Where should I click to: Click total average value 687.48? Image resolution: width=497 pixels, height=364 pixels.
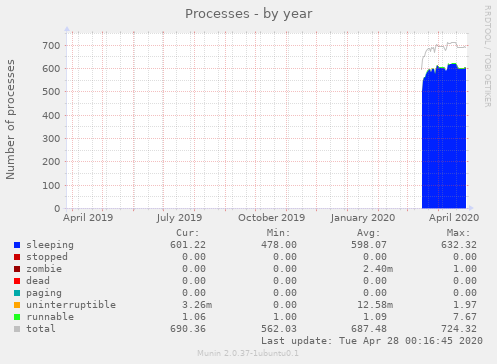(369, 329)
